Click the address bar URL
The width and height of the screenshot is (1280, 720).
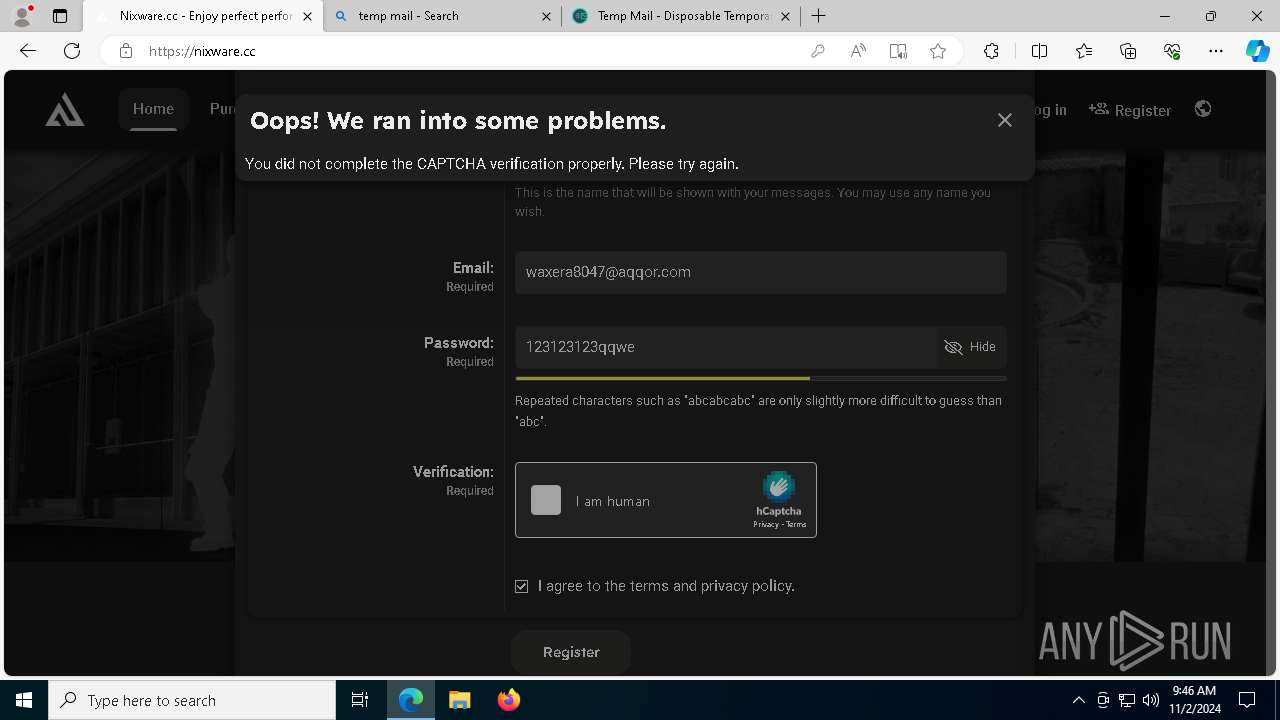pyautogui.click(x=202, y=51)
